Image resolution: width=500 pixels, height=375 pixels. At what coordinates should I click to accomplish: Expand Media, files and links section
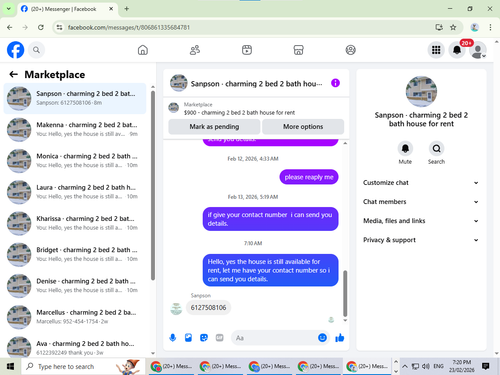click(421, 221)
